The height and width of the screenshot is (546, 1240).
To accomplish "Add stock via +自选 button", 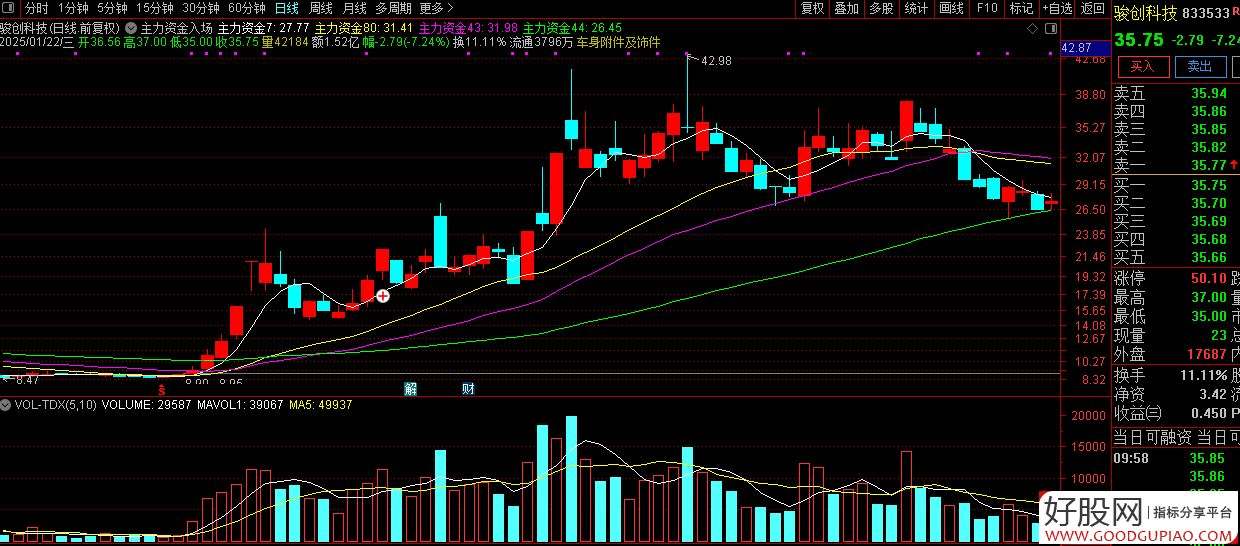I will coord(1058,8).
